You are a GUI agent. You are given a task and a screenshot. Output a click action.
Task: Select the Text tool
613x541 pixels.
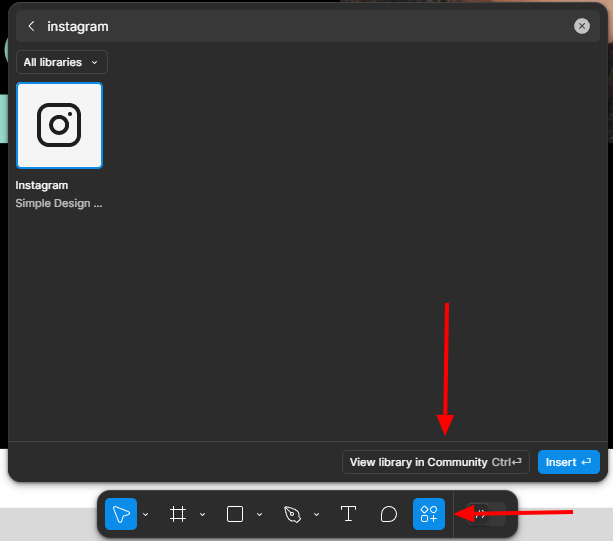(348, 514)
